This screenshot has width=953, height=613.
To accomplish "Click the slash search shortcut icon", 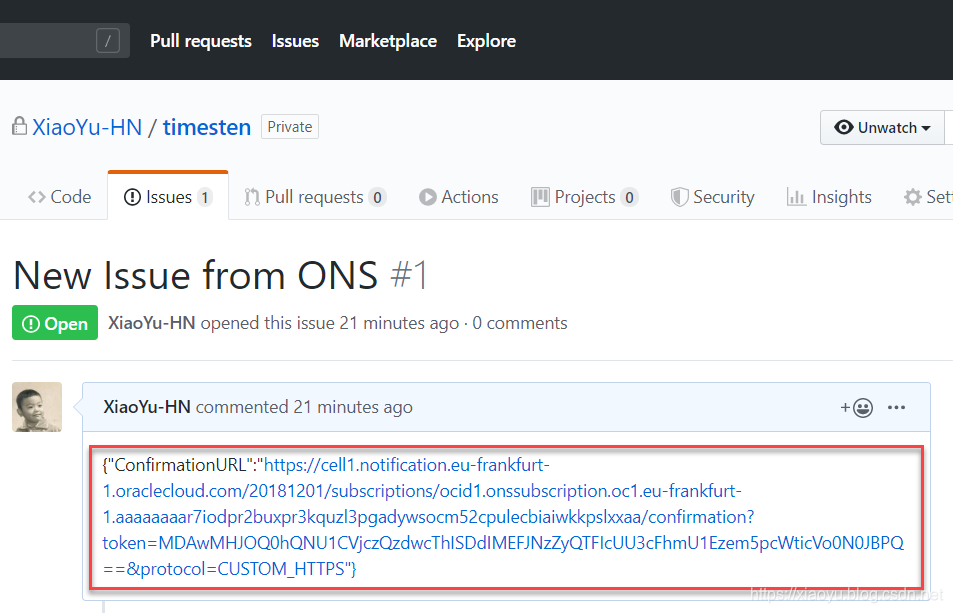I will [x=108, y=41].
